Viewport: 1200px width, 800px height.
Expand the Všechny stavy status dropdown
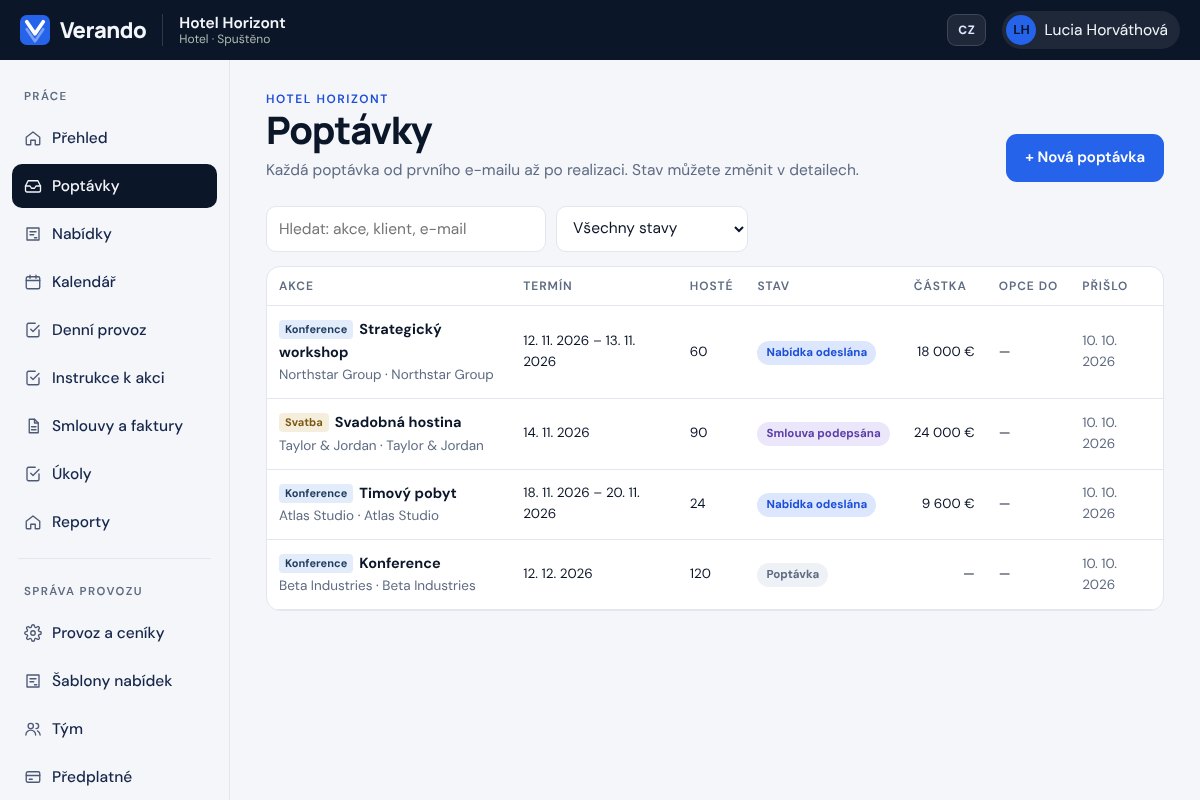pyautogui.click(x=652, y=229)
